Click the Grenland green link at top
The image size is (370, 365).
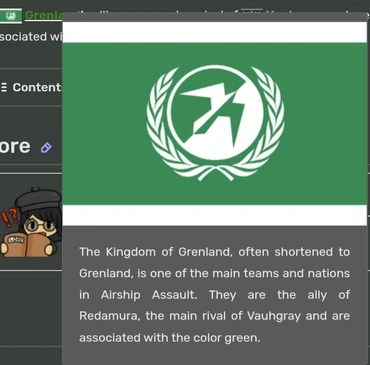pos(44,15)
